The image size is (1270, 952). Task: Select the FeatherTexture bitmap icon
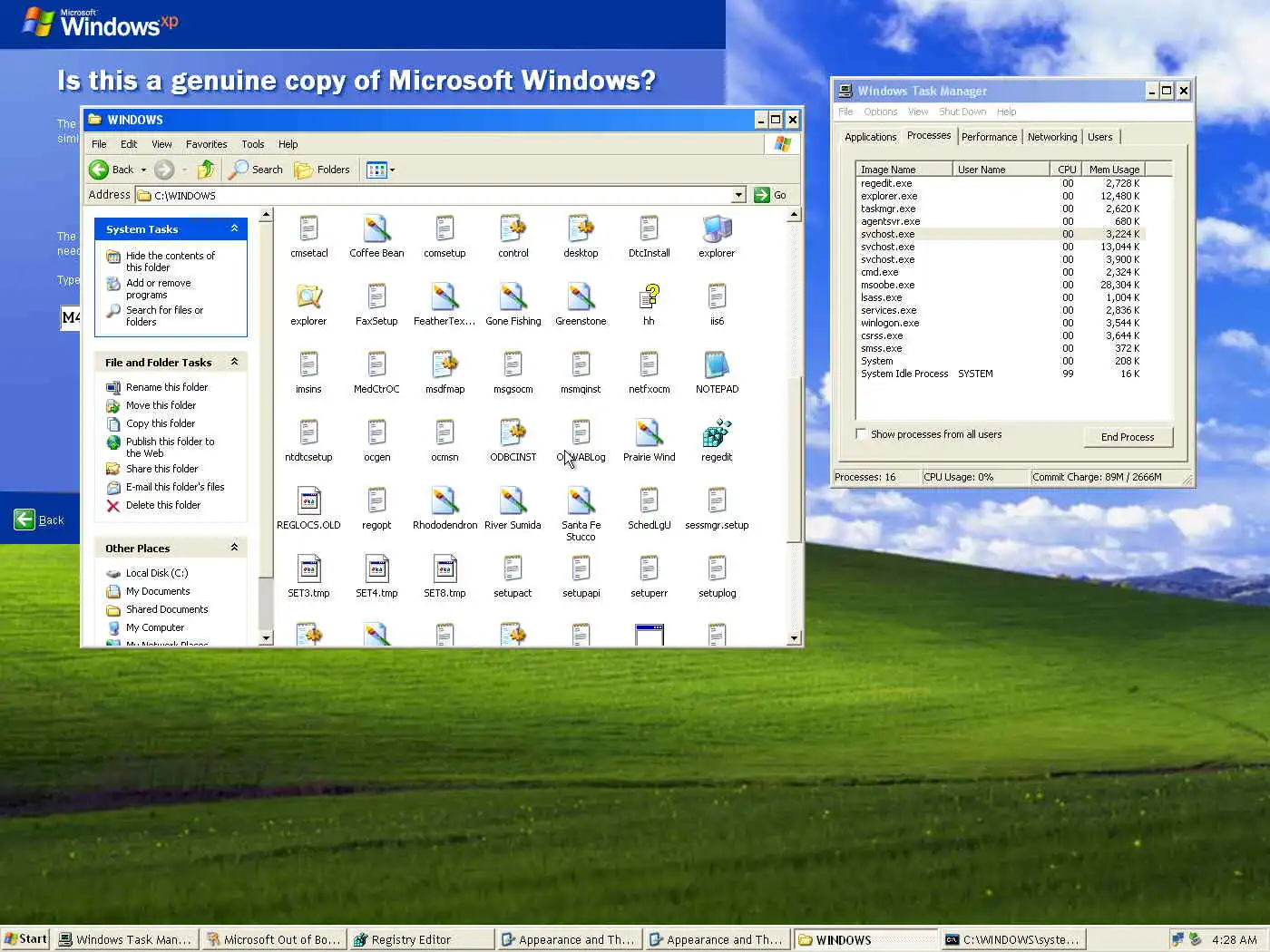tap(444, 296)
